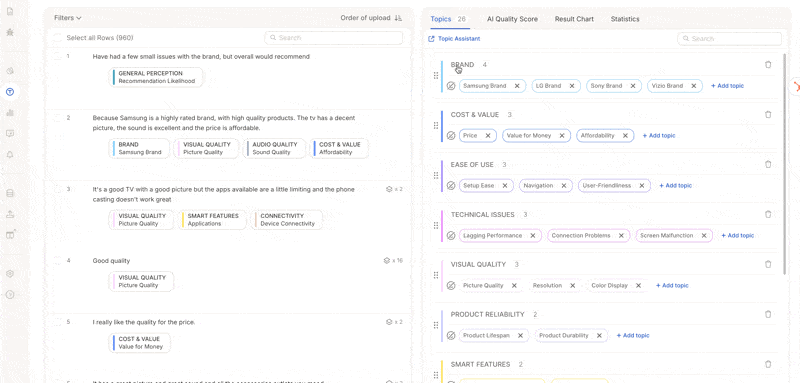Remove the Vizio Brand topic chip
Screen dimensions: 800x383
(x=693, y=86)
